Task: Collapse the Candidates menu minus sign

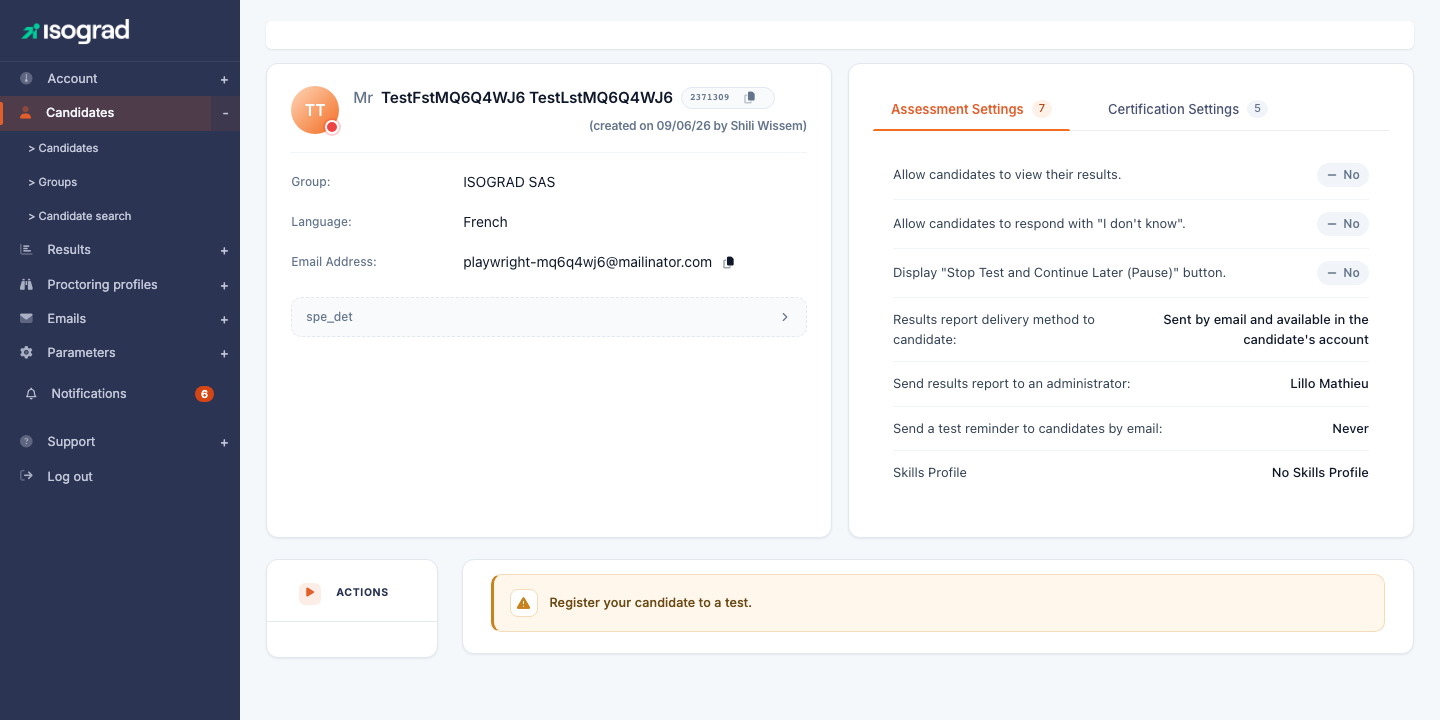Action: pyautogui.click(x=225, y=113)
